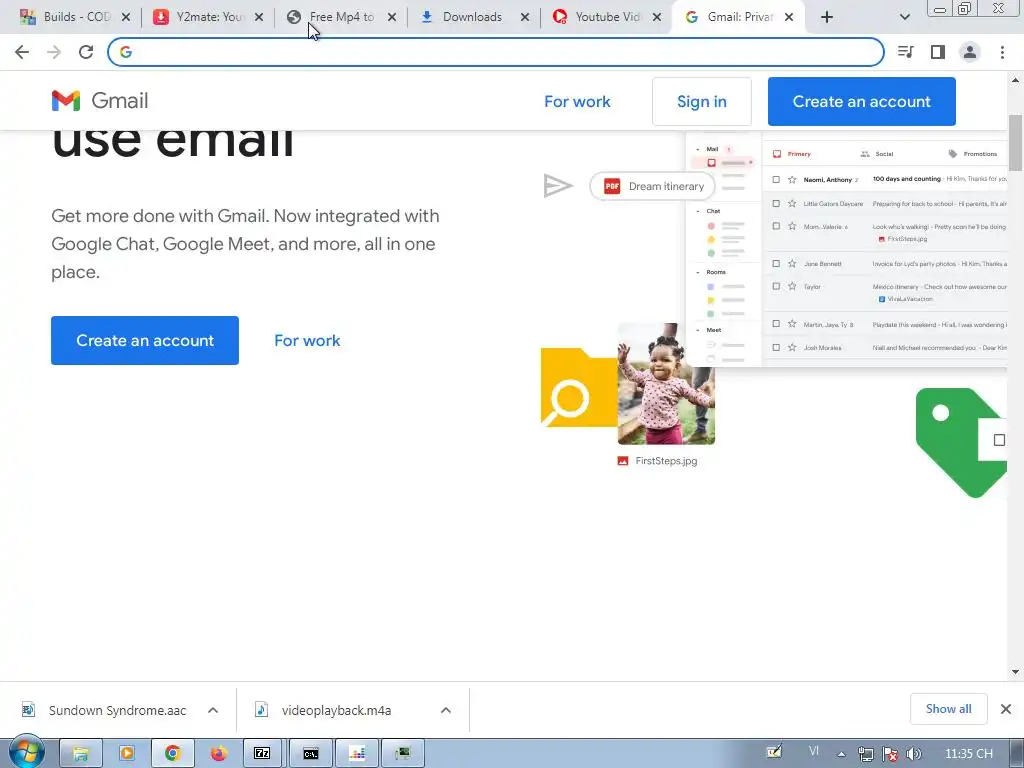1024x768 pixels.
Task: Click header Create an account button
Action: click(x=861, y=101)
